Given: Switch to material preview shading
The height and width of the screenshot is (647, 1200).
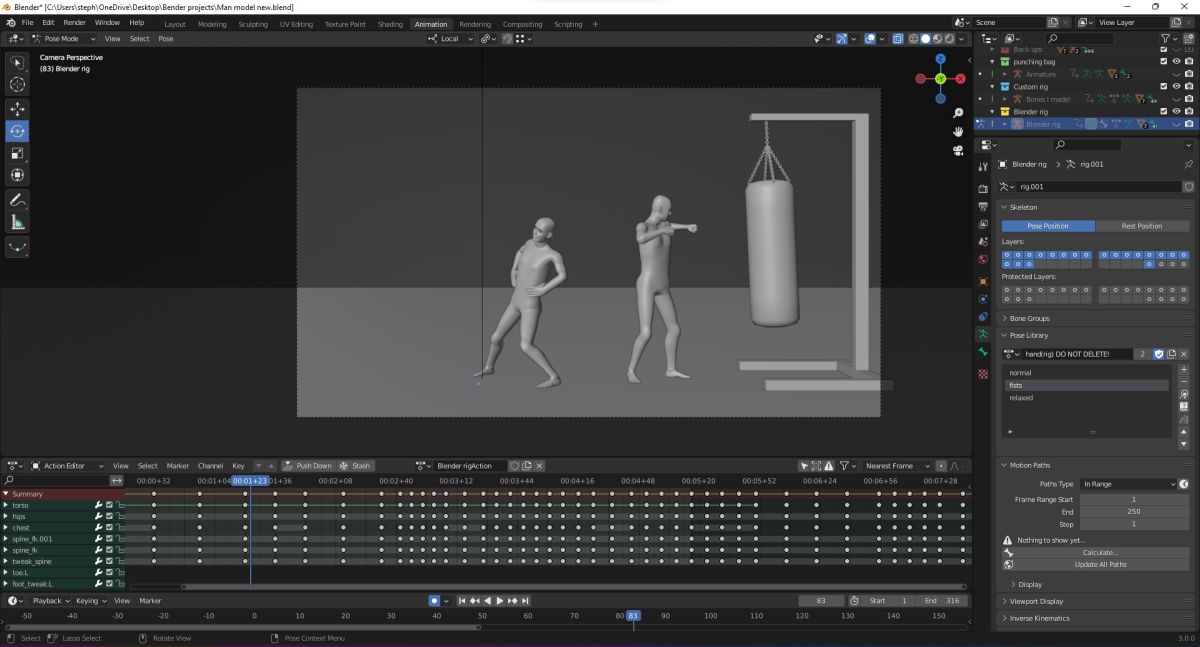Looking at the screenshot, I should [x=937, y=39].
